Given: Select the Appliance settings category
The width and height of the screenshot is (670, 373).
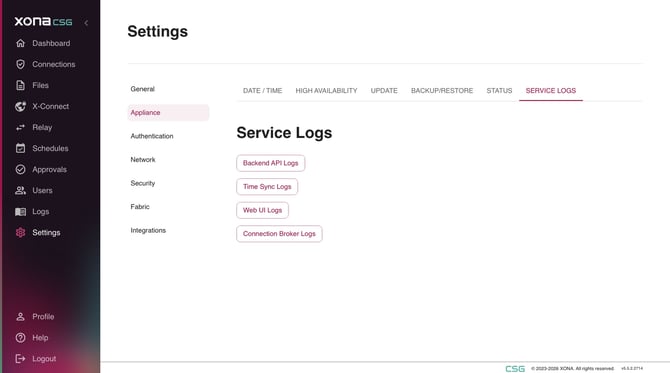Looking at the screenshot, I should 168,112.
